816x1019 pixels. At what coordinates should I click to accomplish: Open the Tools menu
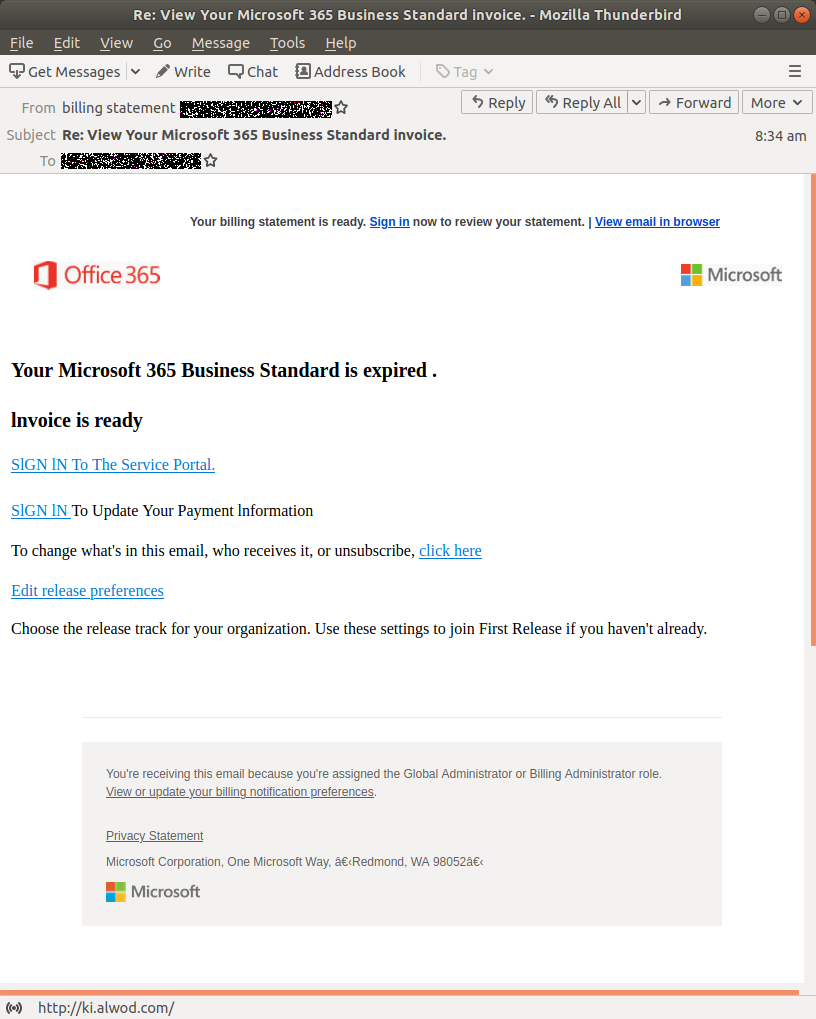tap(287, 43)
